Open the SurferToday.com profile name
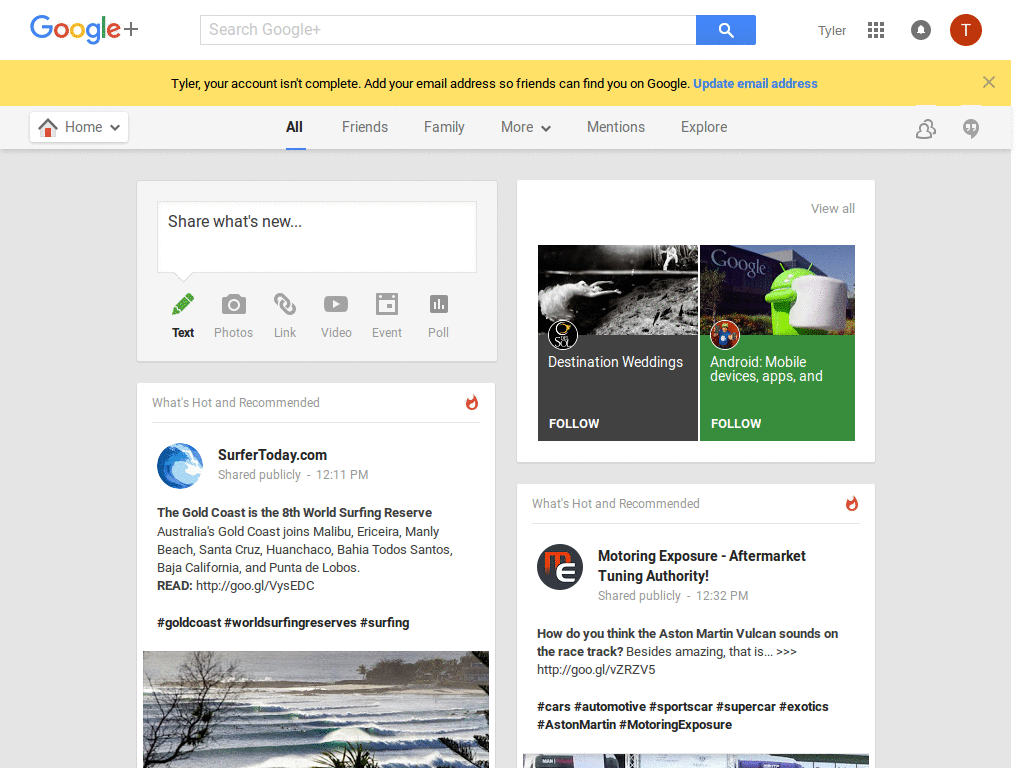The height and width of the screenshot is (768, 1024). click(272, 455)
